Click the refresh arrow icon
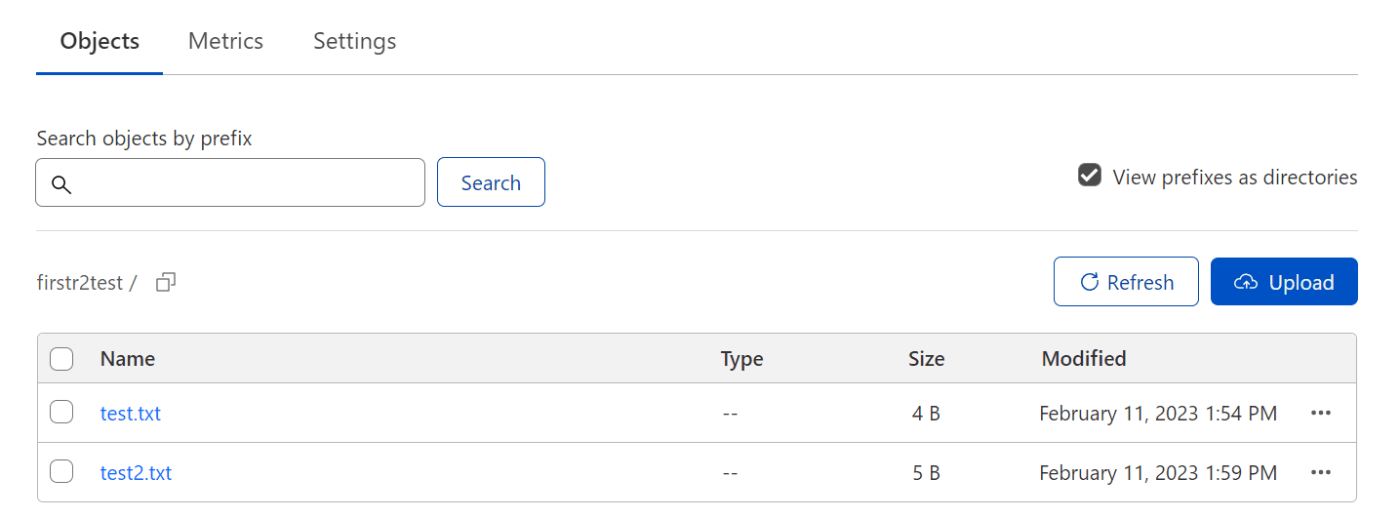The image size is (1400, 518). coord(1090,282)
